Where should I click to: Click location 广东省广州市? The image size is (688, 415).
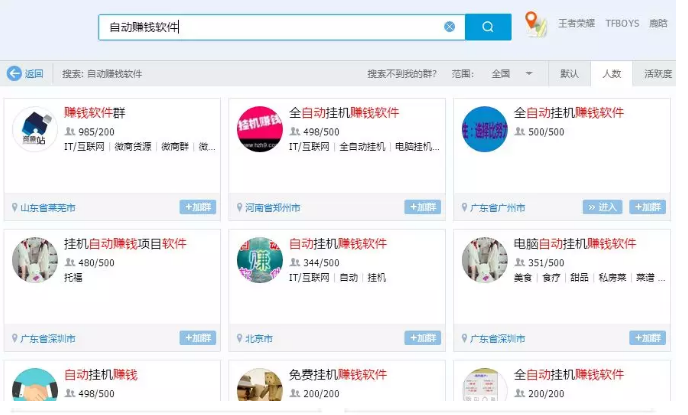498,208
